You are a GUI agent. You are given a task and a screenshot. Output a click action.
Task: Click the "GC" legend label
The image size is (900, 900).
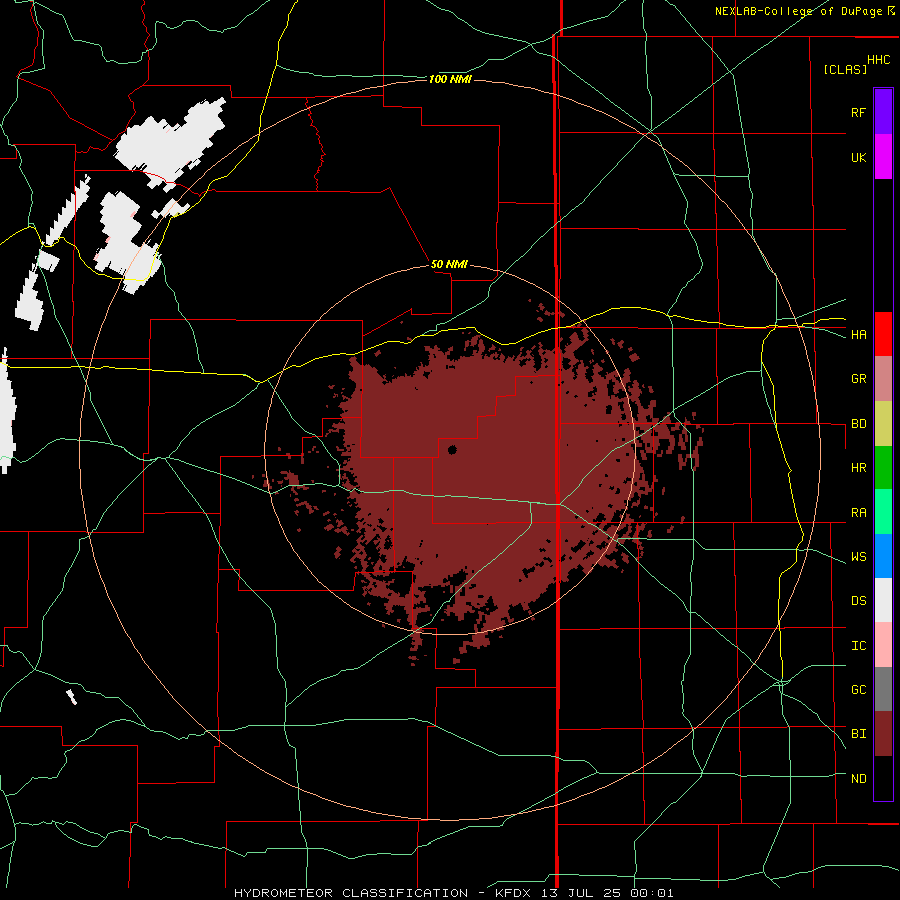(858, 690)
